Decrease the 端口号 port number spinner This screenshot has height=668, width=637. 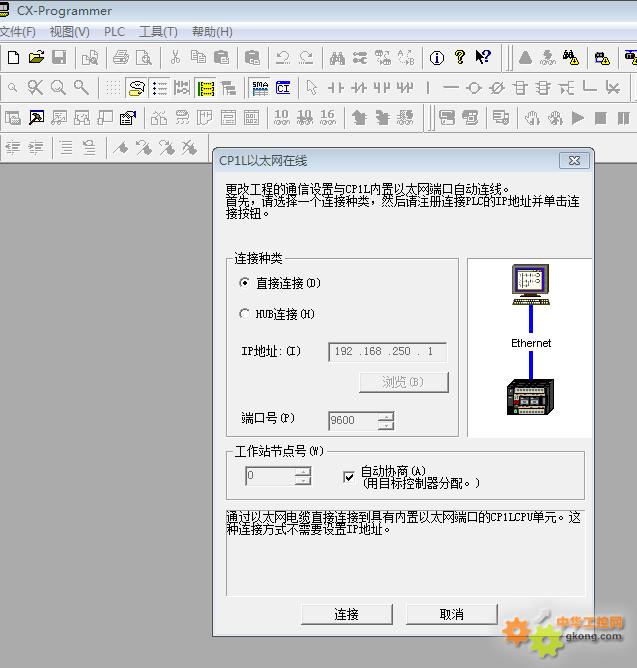[386, 425]
